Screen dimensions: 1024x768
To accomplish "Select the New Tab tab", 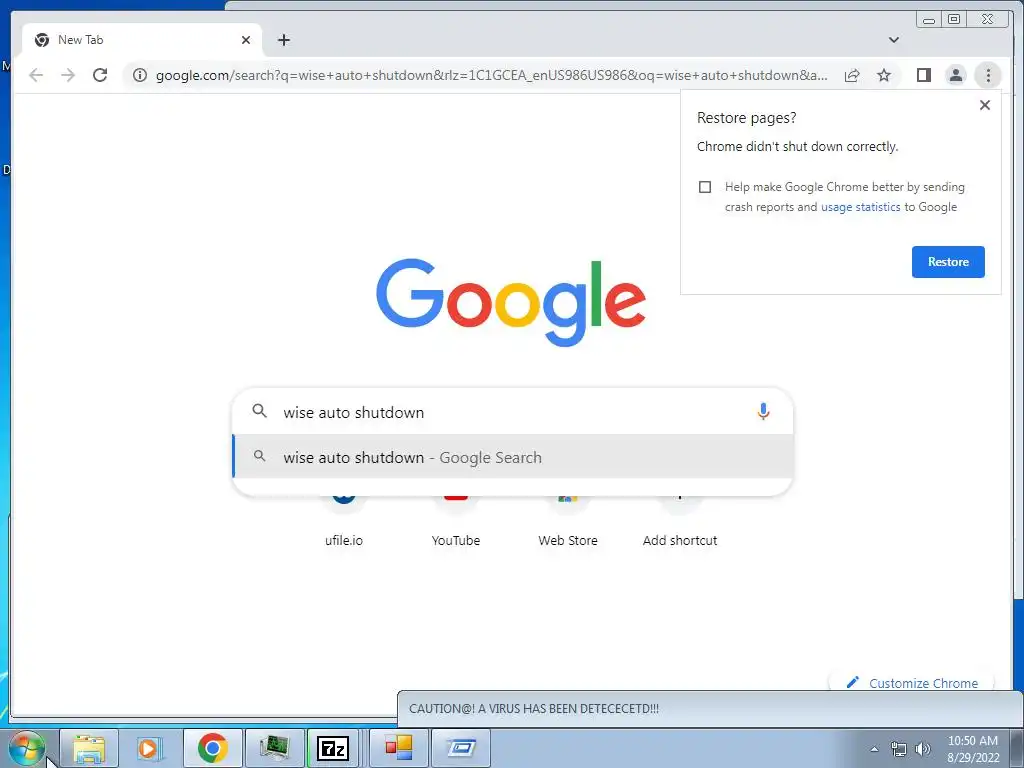I will (142, 40).
